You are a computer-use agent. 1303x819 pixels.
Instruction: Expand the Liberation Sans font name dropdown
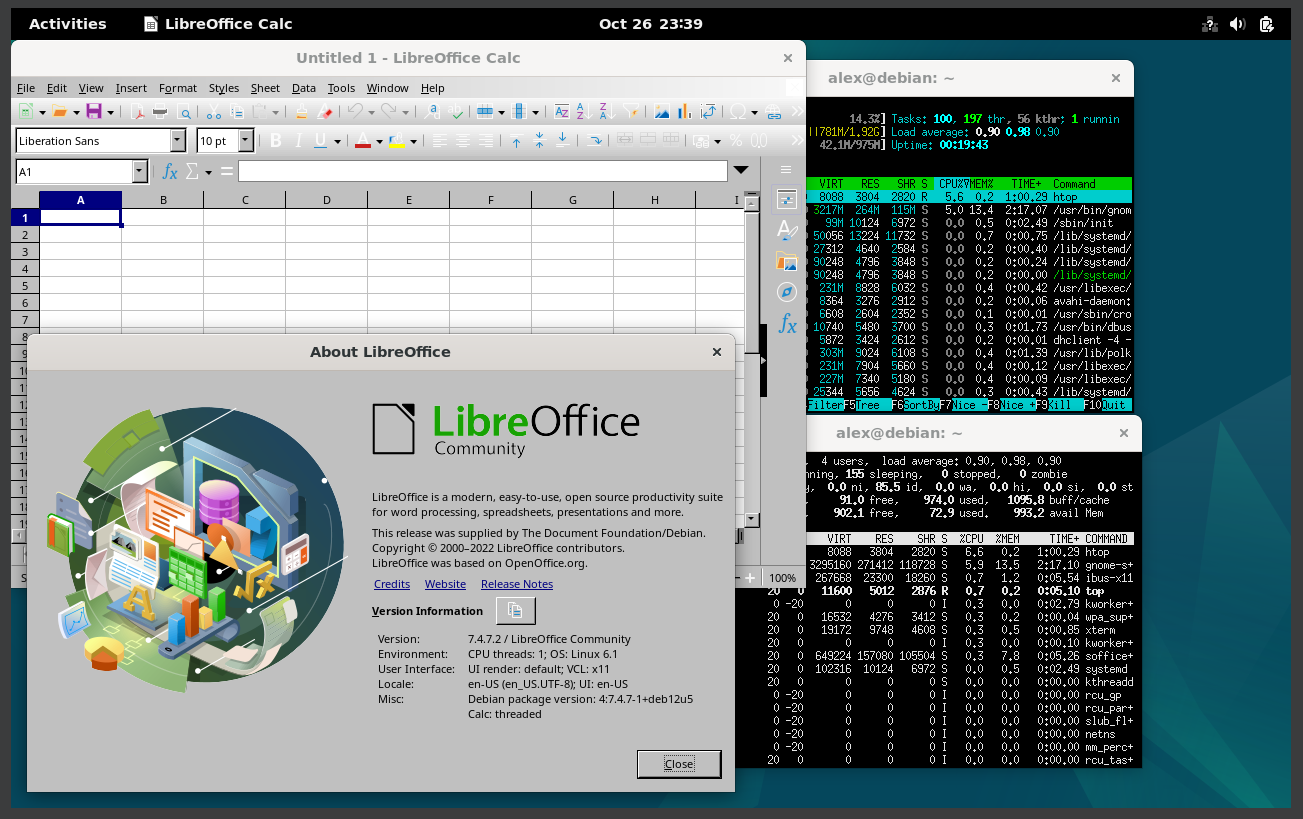pyautogui.click(x=178, y=141)
